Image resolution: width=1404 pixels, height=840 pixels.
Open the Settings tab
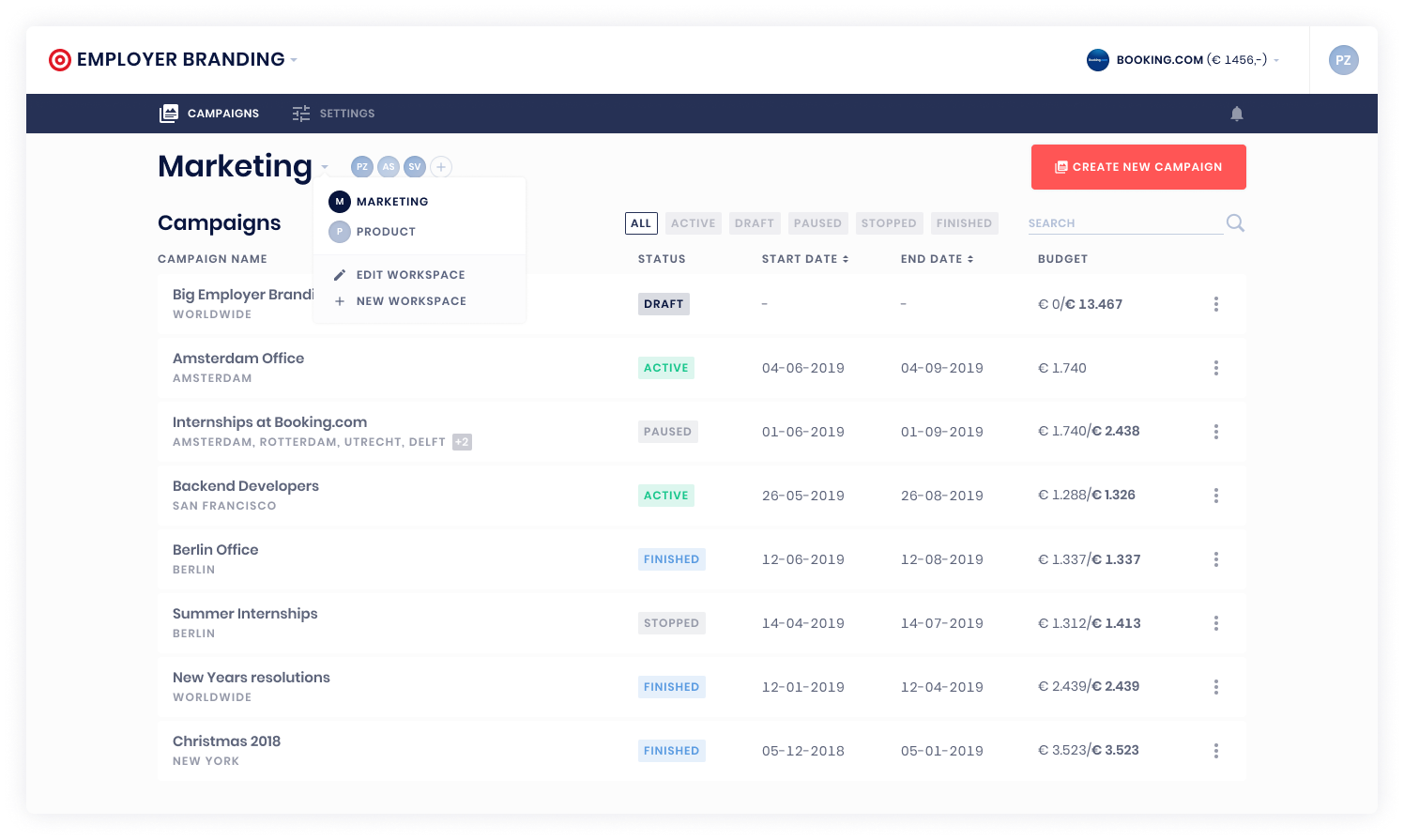333,114
